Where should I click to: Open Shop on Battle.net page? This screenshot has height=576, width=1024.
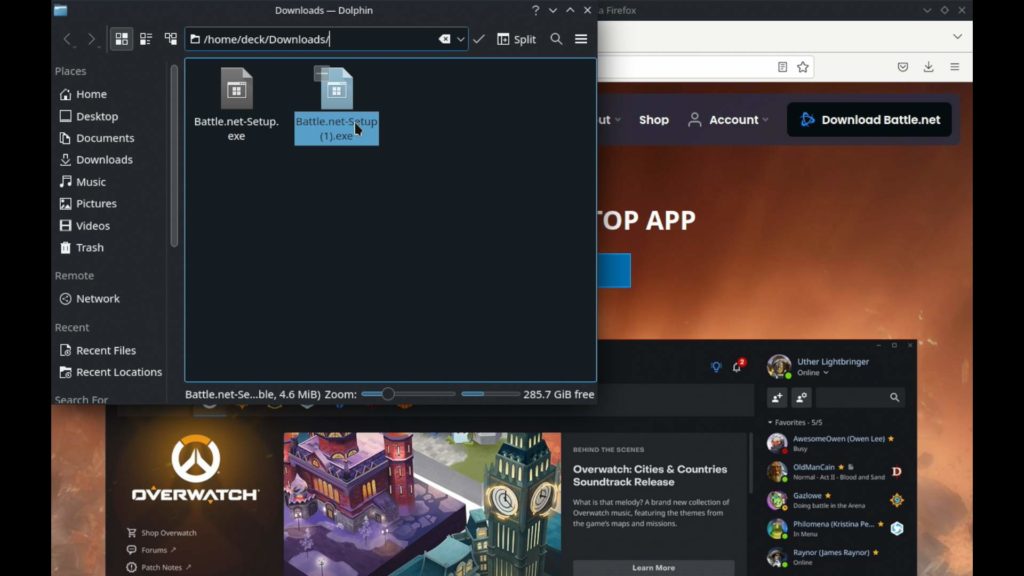click(x=654, y=120)
